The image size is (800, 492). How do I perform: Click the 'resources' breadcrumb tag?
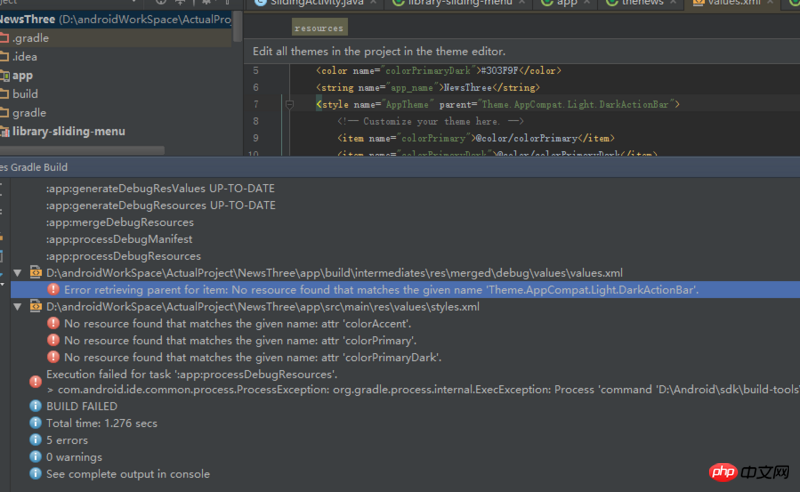318,28
